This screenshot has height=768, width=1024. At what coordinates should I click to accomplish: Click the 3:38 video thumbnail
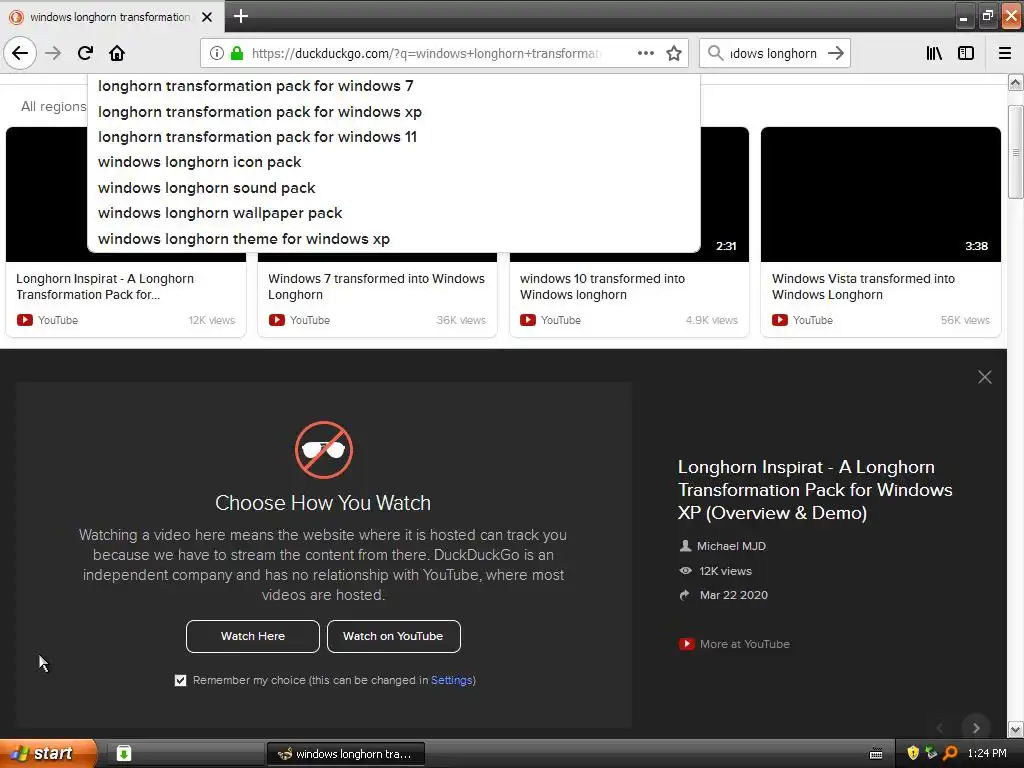tap(880, 195)
